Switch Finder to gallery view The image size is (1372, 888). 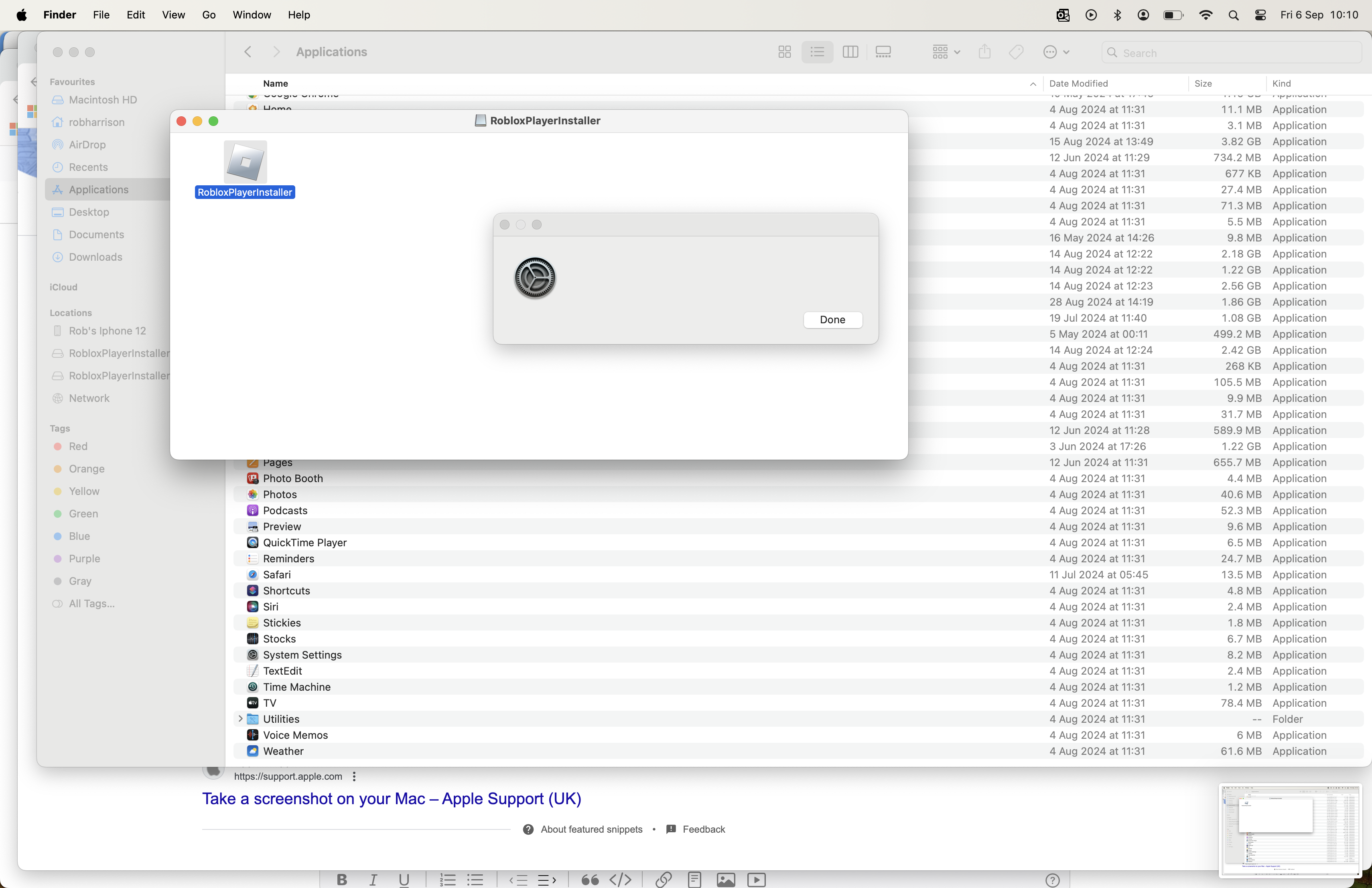(883, 53)
